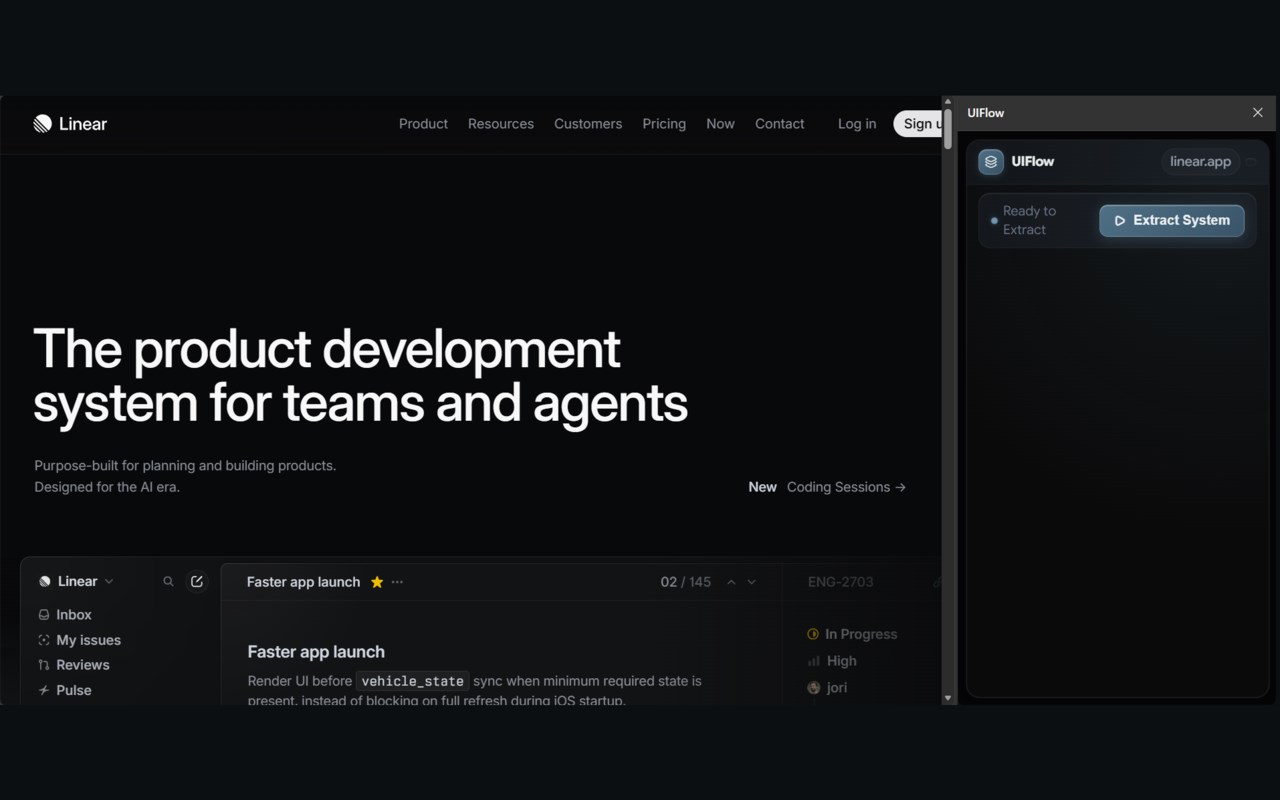Click the UIFlow panel title text
Image resolution: width=1280 pixels, height=800 pixels.
pos(986,113)
